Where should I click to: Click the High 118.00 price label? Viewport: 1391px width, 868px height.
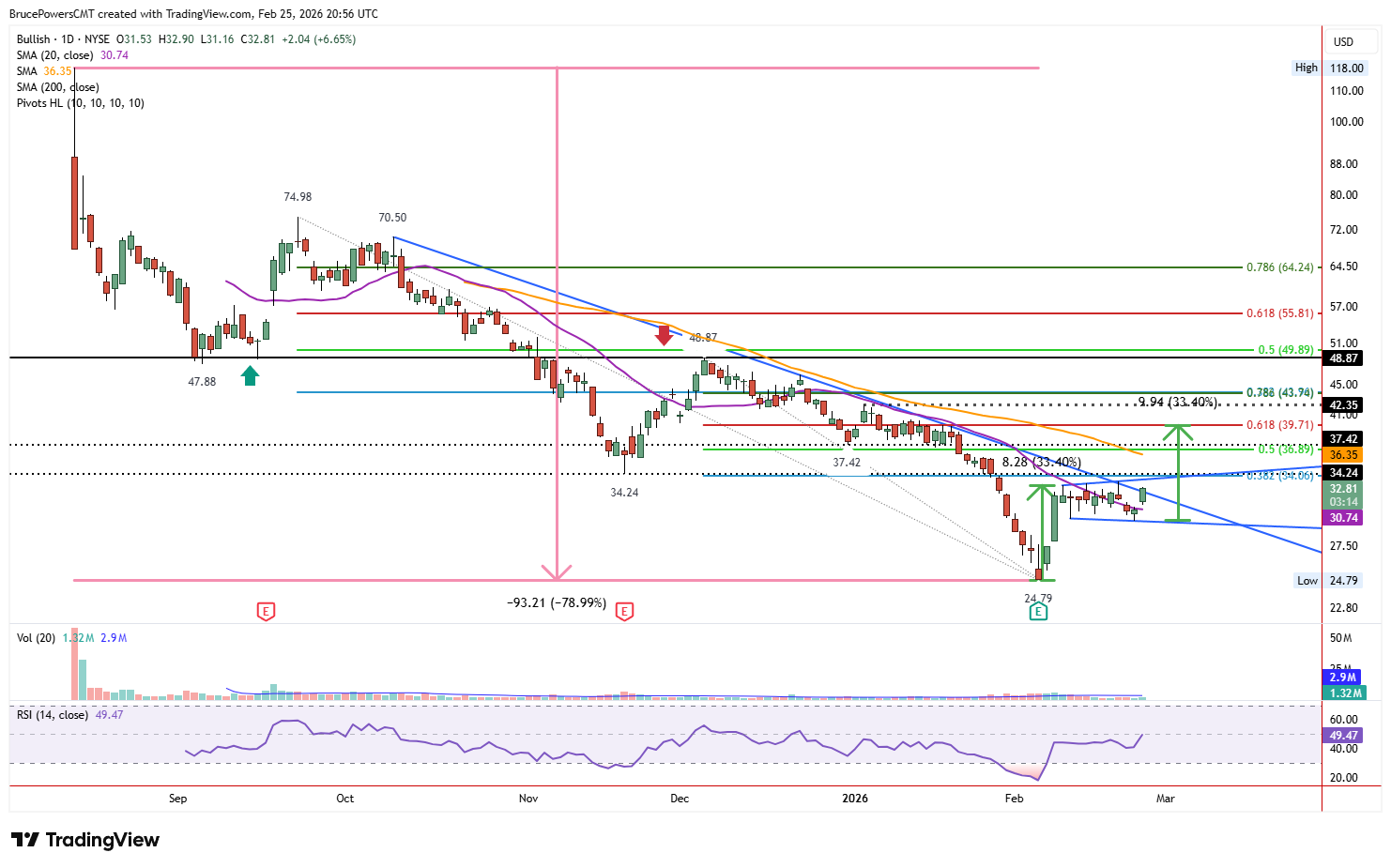tap(1331, 68)
